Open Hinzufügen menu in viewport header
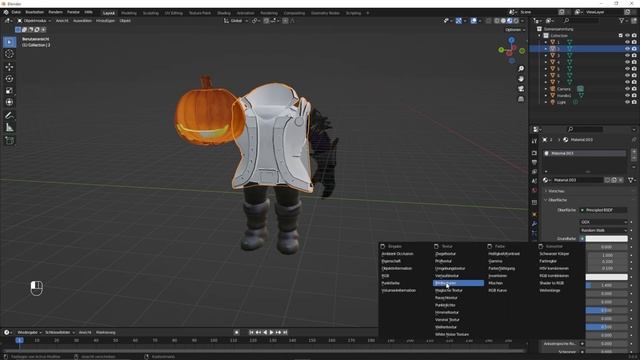This screenshot has height=360, width=640. (105, 20)
